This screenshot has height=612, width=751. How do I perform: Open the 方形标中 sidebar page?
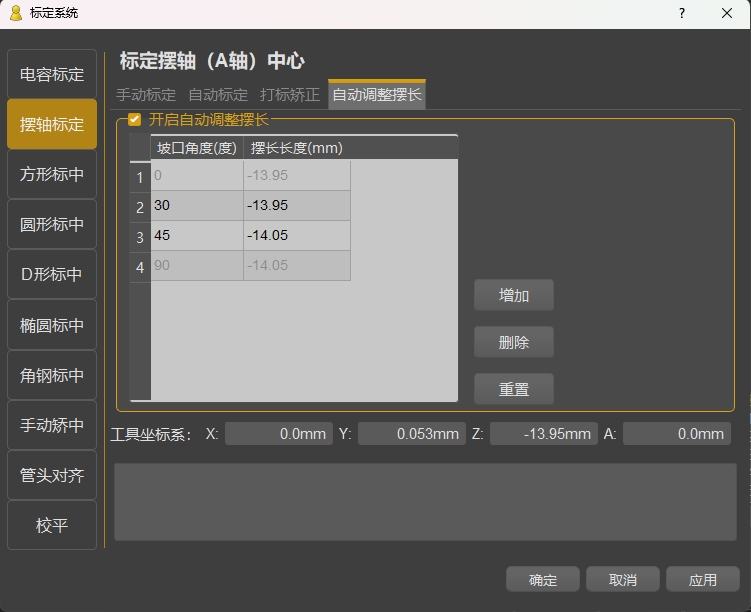click(x=52, y=174)
